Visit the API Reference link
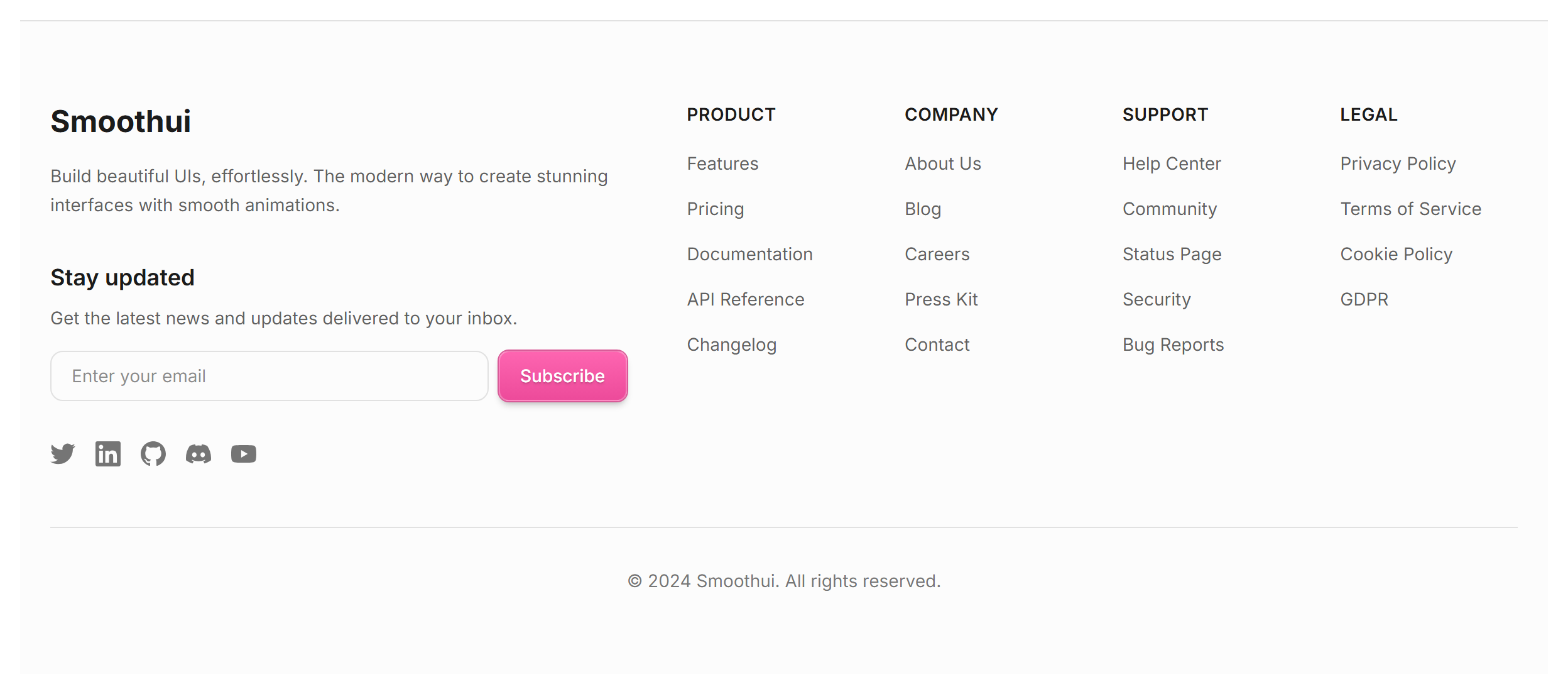The width and height of the screenshot is (1568, 694). [x=746, y=299]
